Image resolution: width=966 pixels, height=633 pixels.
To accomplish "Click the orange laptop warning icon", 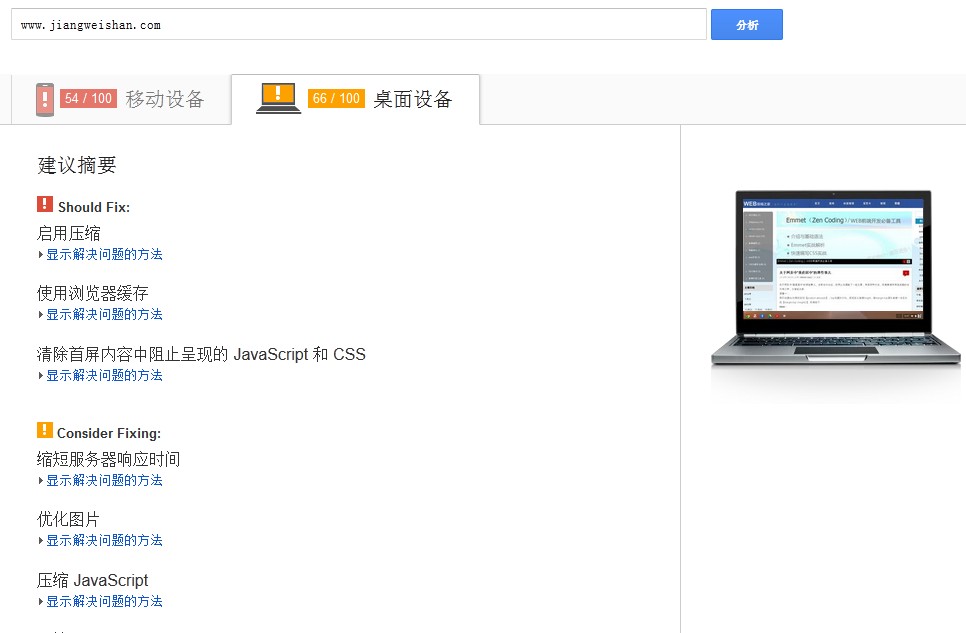I will (278, 99).
